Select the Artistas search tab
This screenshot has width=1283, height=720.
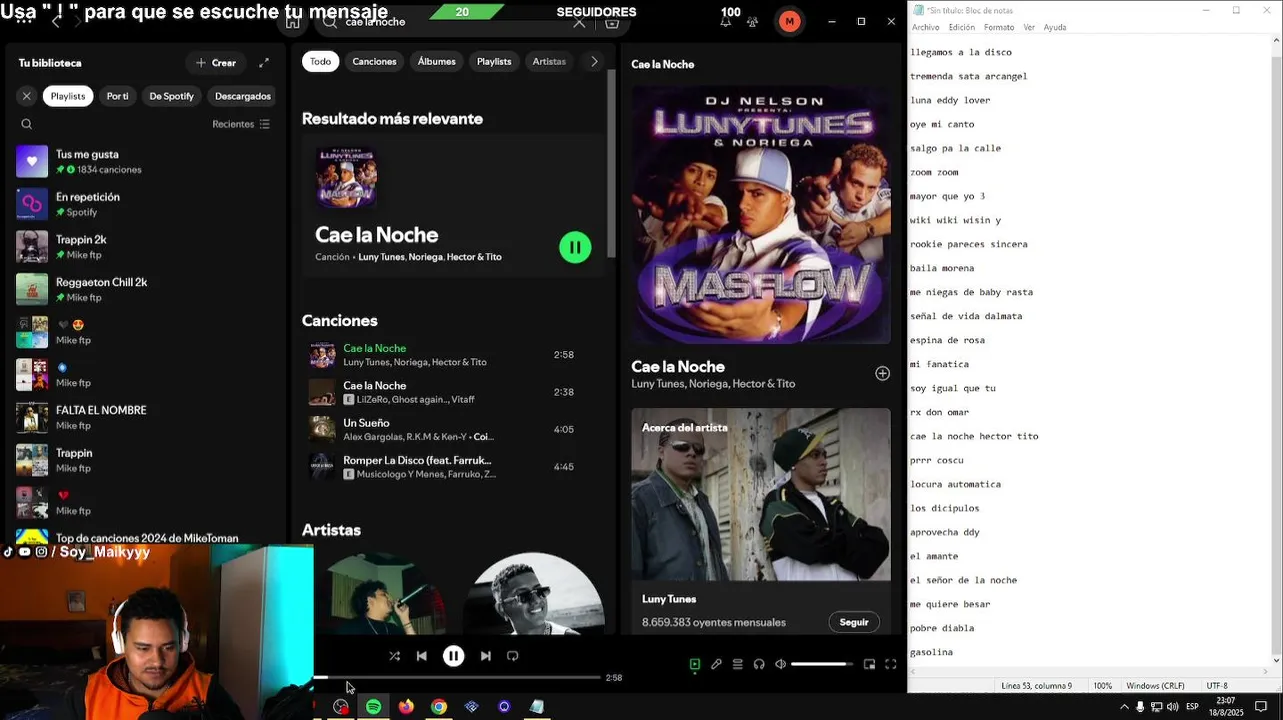549,61
